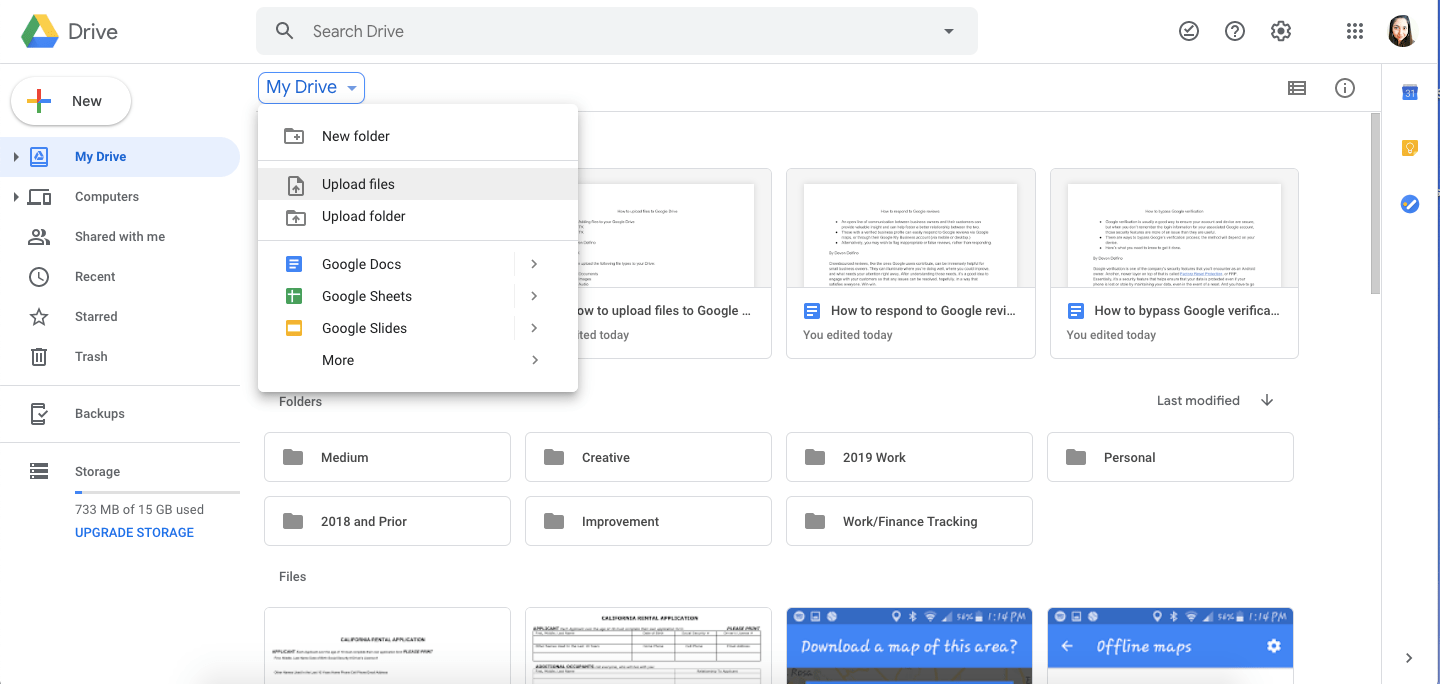The image size is (1440, 684).
Task: Select My Drive in the sidebar
Action: tap(120, 157)
